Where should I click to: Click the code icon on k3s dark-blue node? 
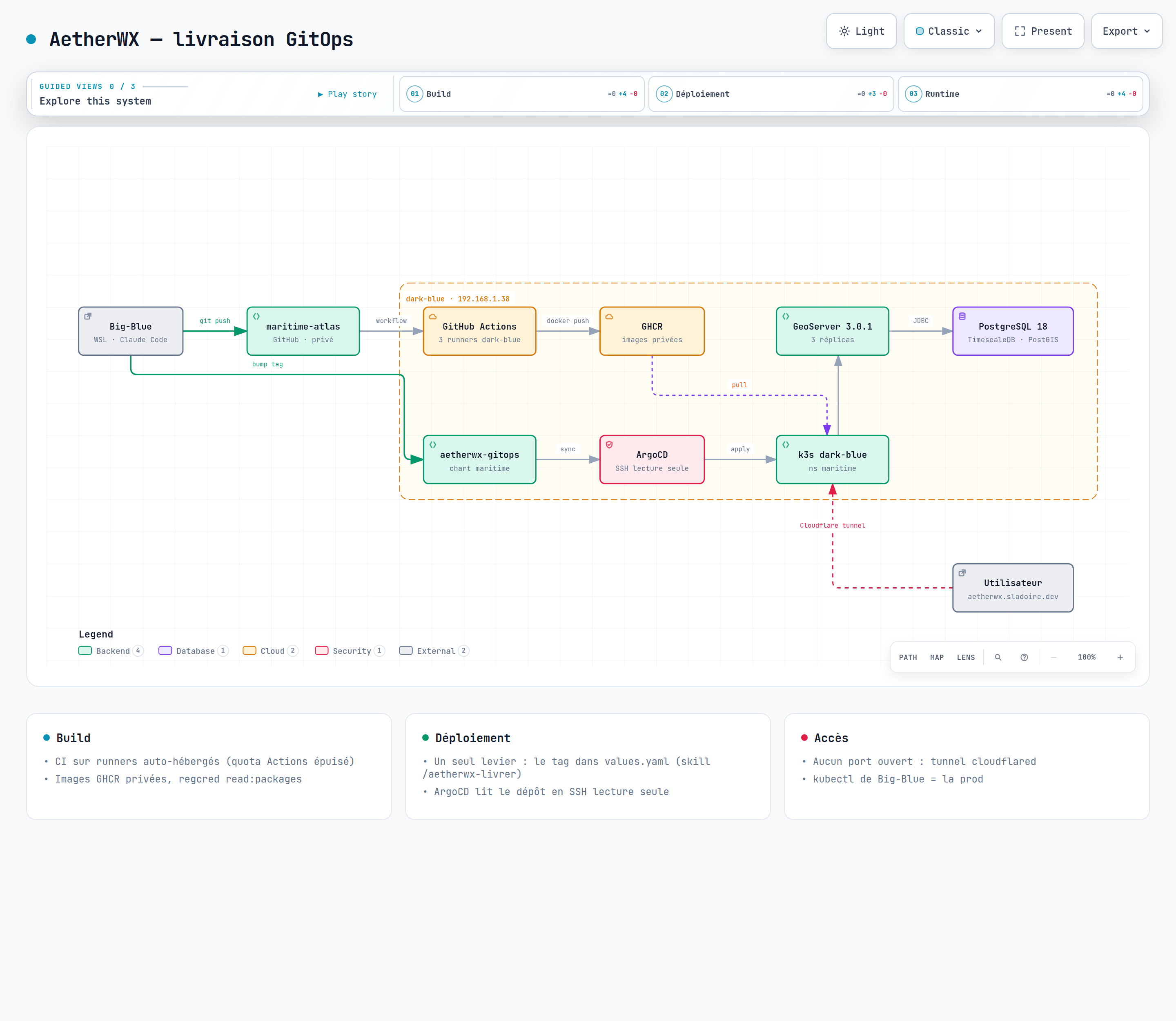point(786,444)
